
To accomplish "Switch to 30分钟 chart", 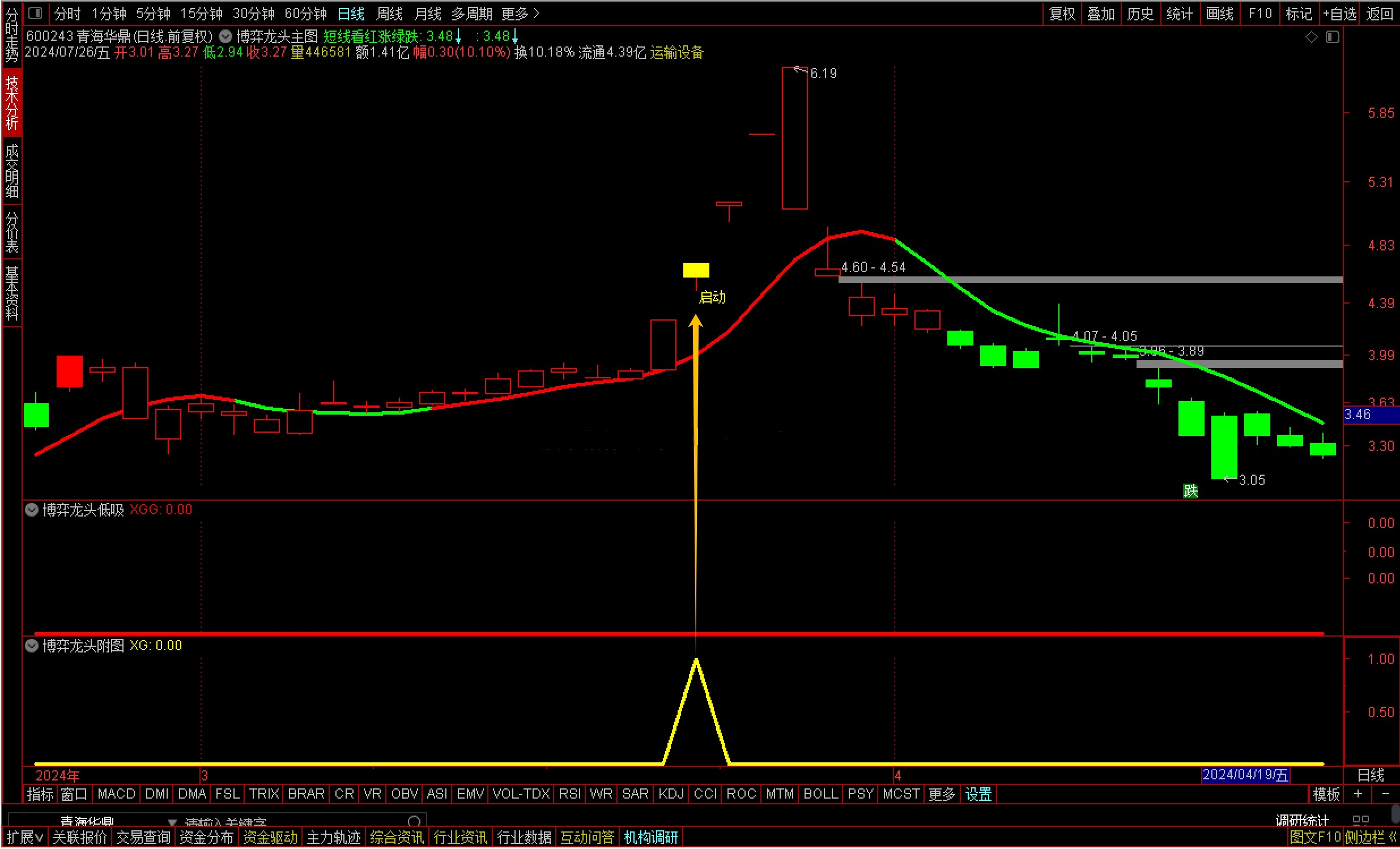I will point(253,13).
